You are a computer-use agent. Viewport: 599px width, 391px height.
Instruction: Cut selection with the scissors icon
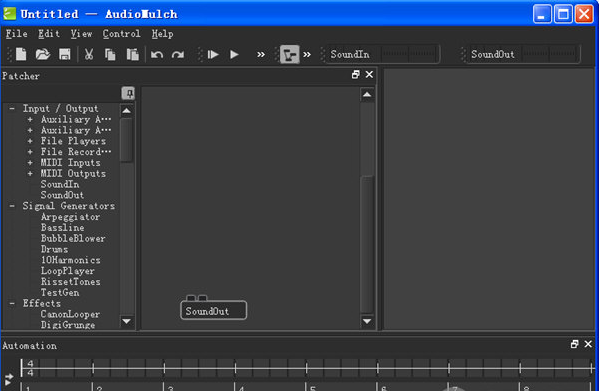(x=89, y=54)
